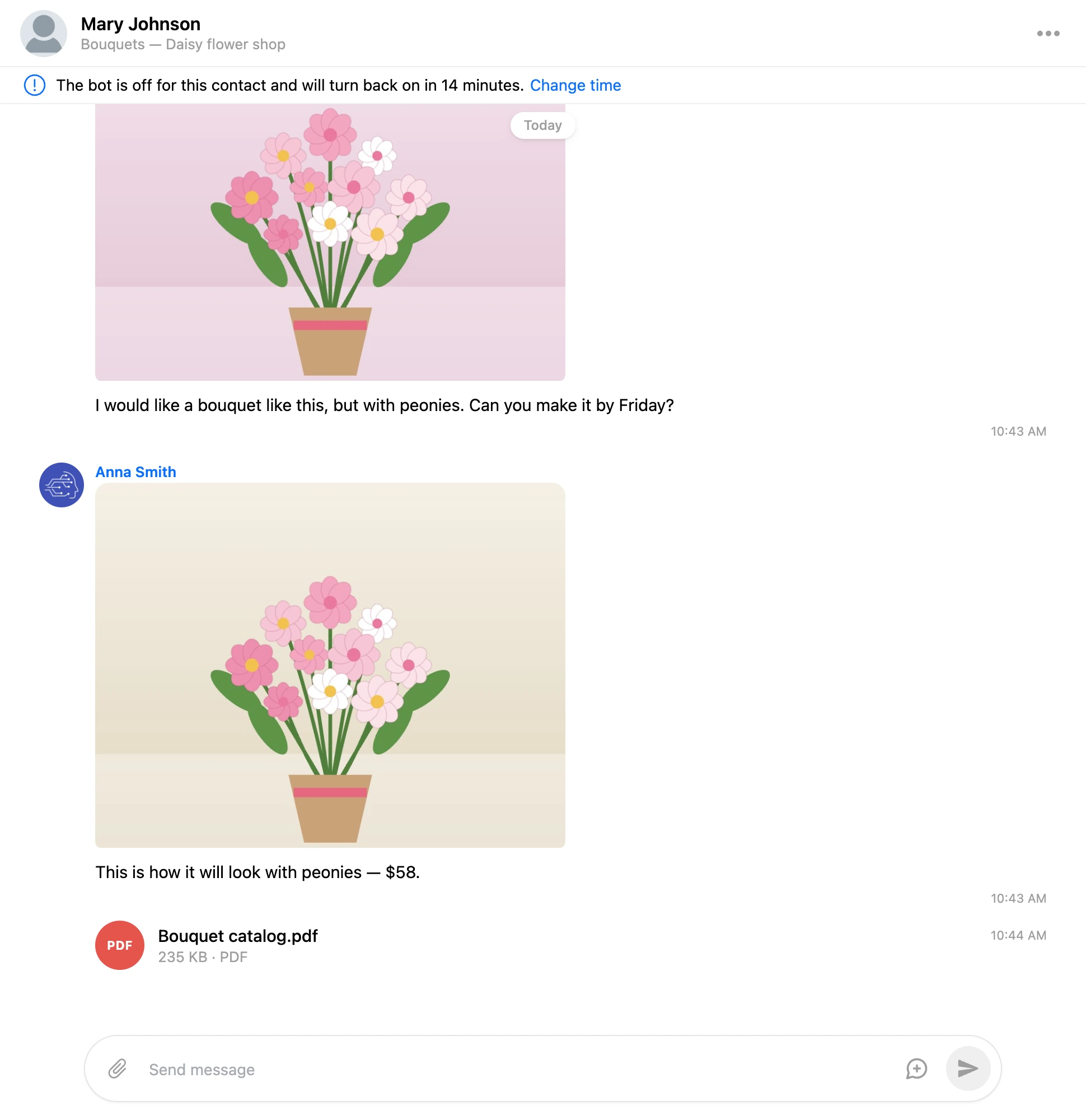This screenshot has height=1120, width=1086.
Task: Click the Mary Johnson contact name
Action: pyautogui.click(x=141, y=24)
